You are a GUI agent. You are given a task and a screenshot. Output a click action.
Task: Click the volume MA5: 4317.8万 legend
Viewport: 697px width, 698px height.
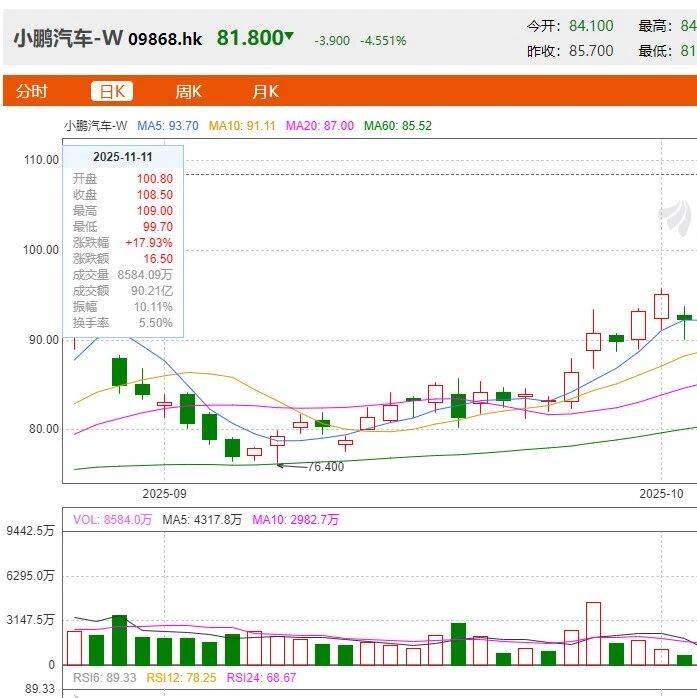pyautogui.click(x=202, y=520)
